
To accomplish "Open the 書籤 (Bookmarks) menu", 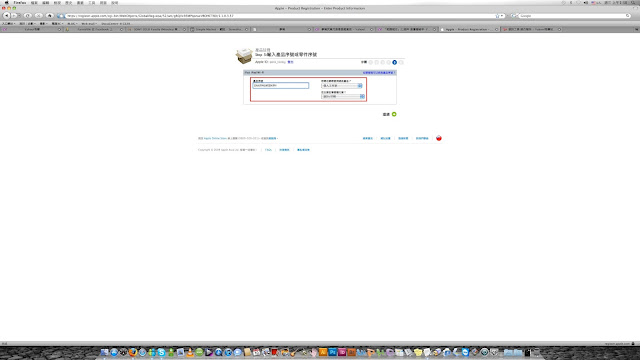I will tap(80, 2).
